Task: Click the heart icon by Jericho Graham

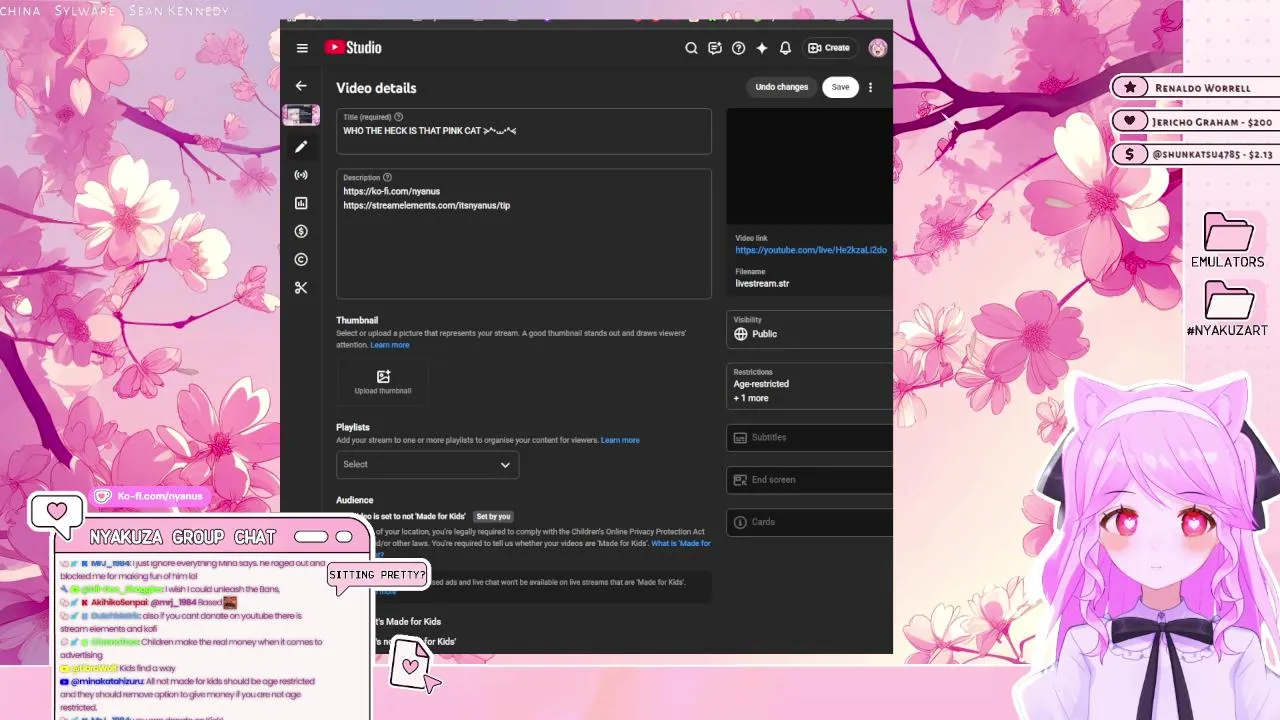Action: coord(1130,121)
